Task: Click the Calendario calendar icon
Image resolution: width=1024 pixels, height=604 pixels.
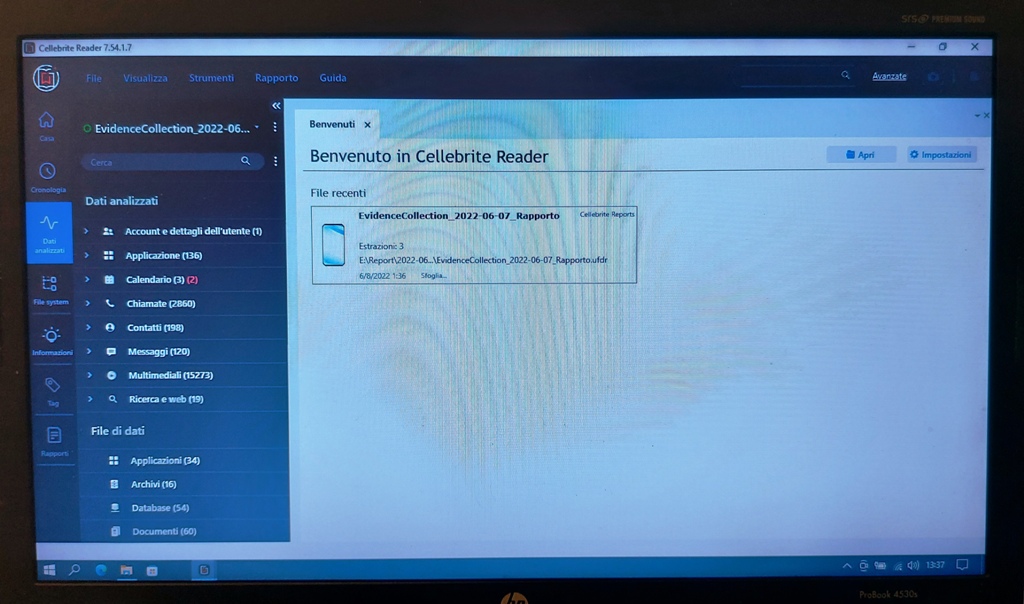Action: coord(109,279)
